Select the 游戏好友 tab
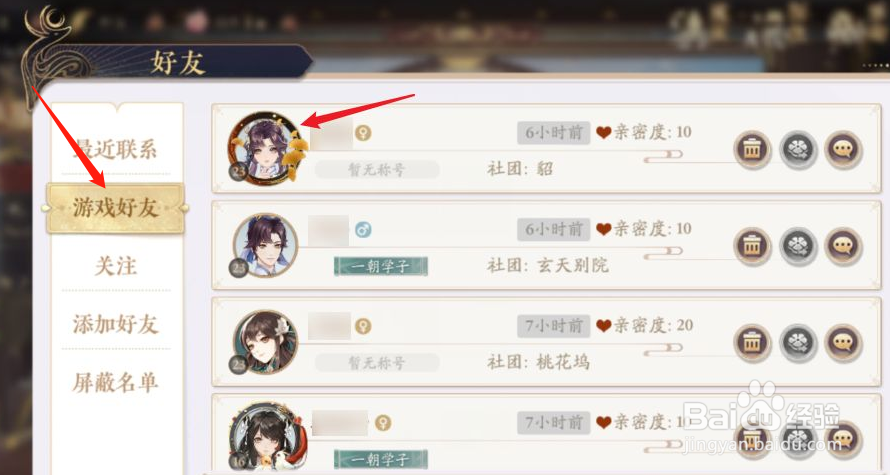890x475 pixels. click(x=116, y=208)
